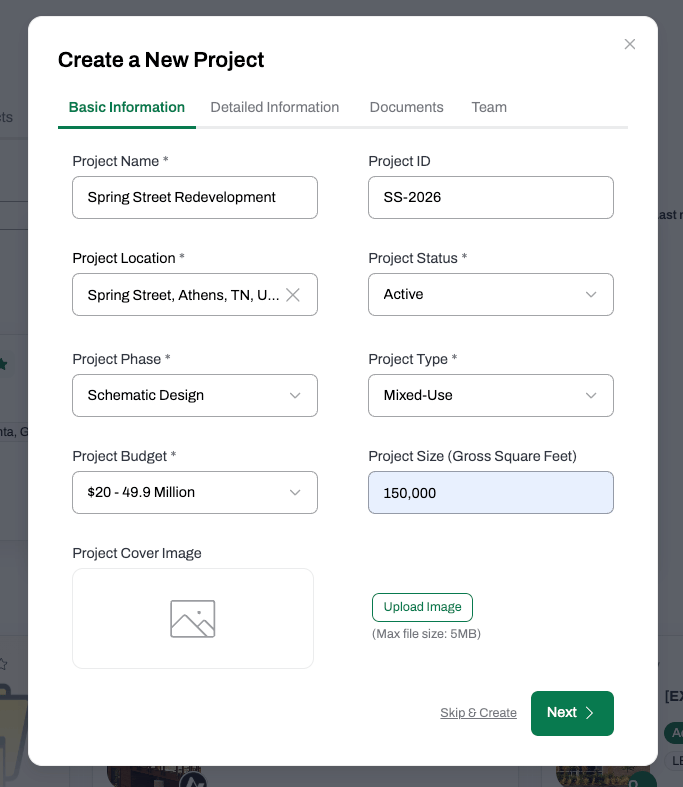Image resolution: width=683 pixels, height=787 pixels.
Task: Click the image placeholder icon in cover box
Action: (193, 619)
